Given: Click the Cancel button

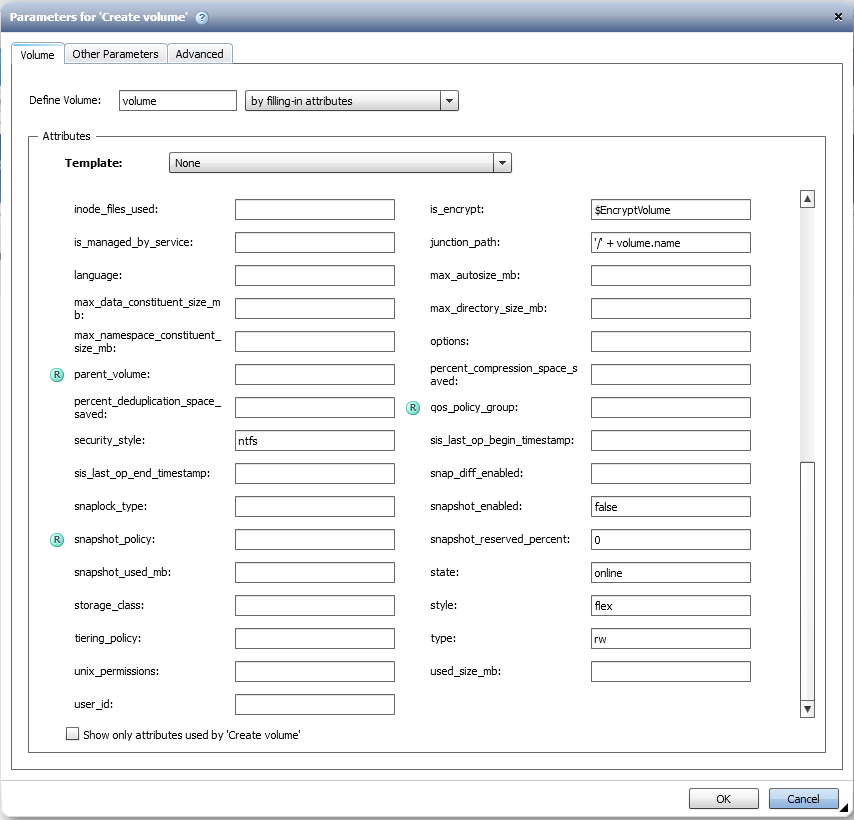Looking at the screenshot, I should tap(803, 799).
